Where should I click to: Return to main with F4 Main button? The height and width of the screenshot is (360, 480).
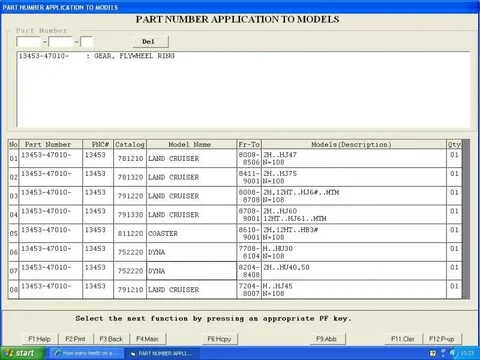(147, 339)
